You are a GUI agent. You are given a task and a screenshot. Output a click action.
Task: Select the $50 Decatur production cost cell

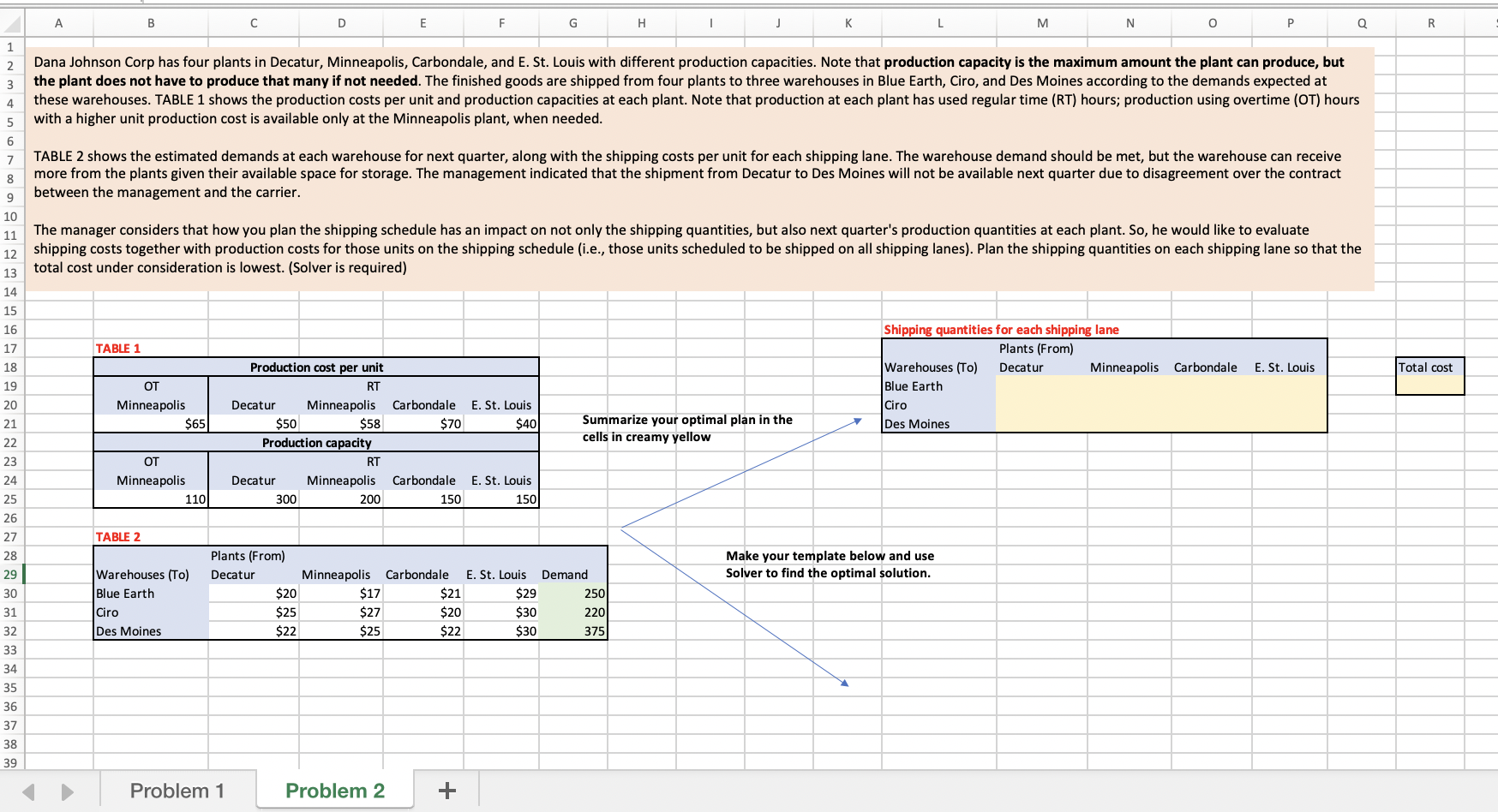(255, 424)
